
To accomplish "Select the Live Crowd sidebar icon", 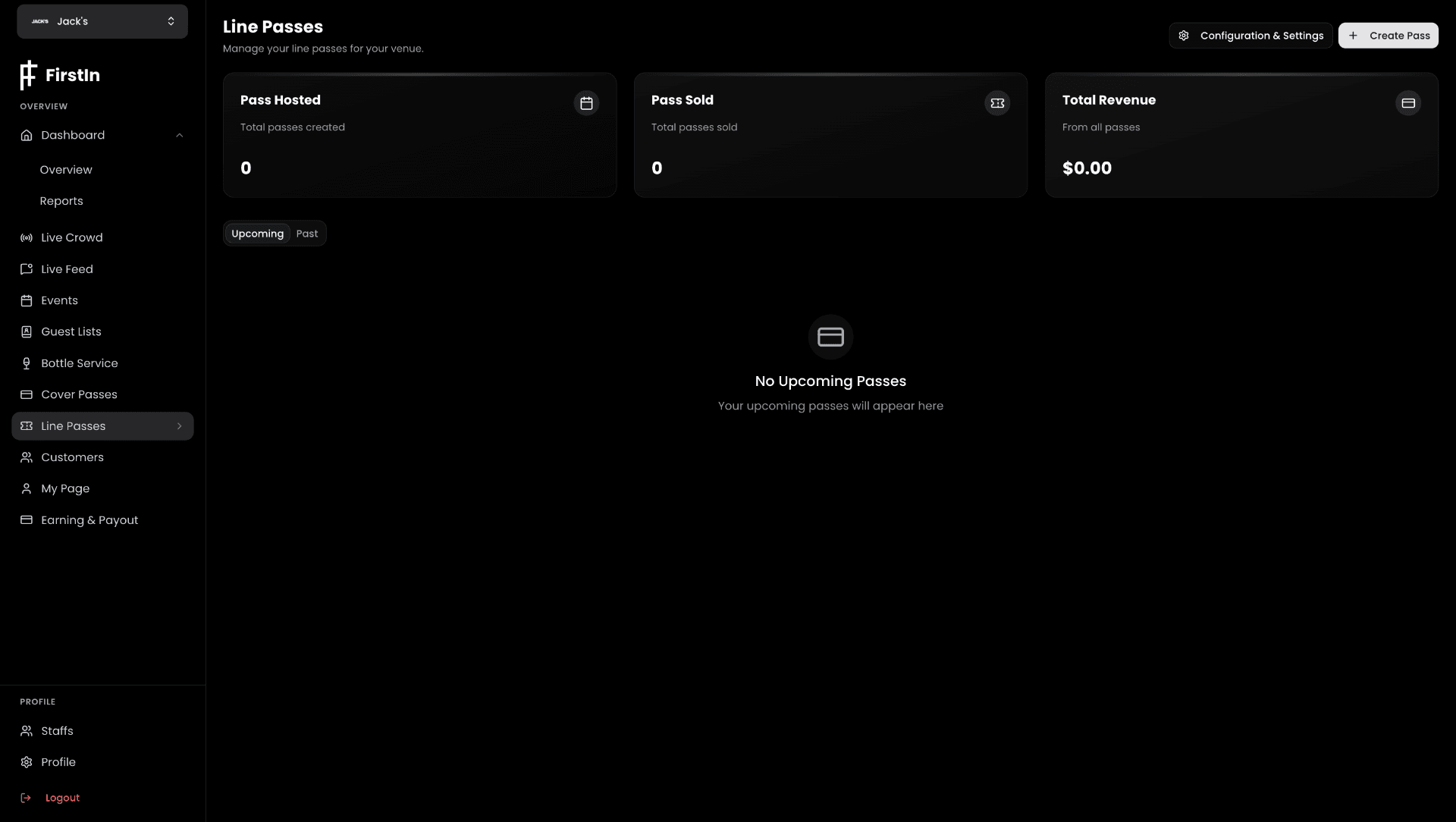I will coord(26,237).
